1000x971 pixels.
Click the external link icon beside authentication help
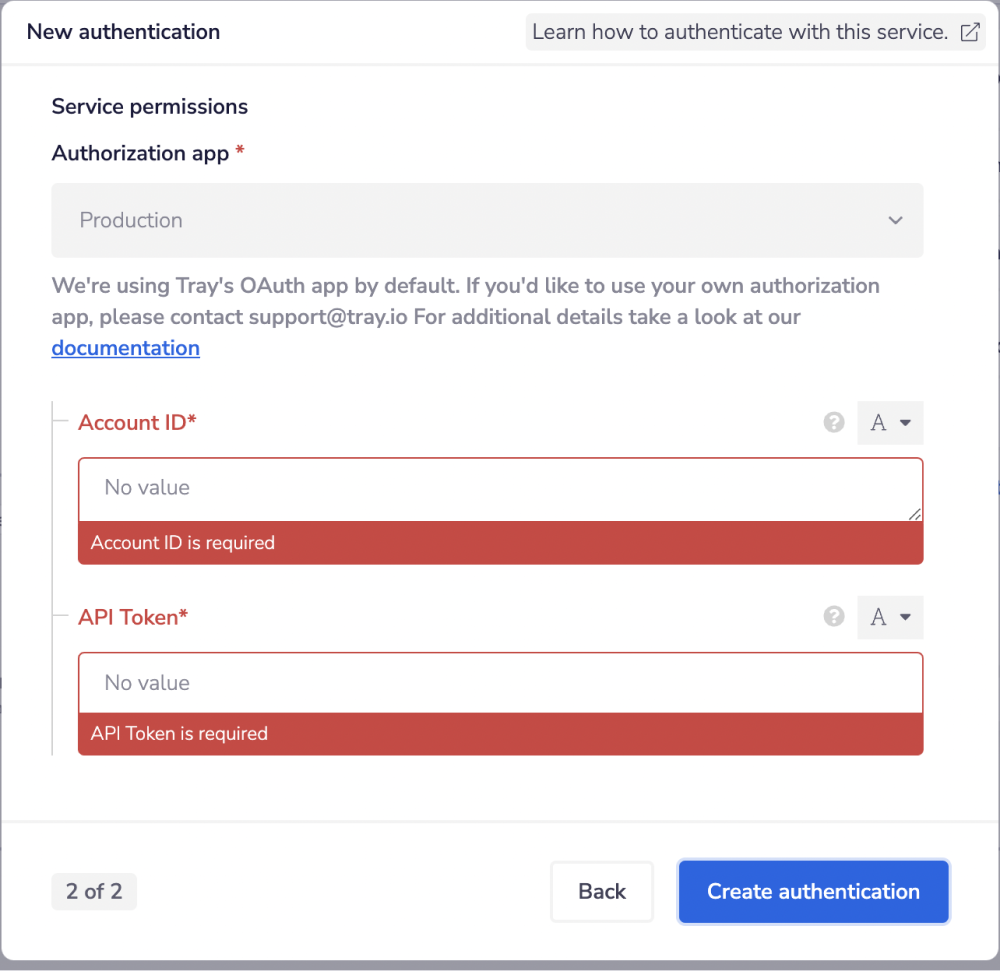(969, 32)
